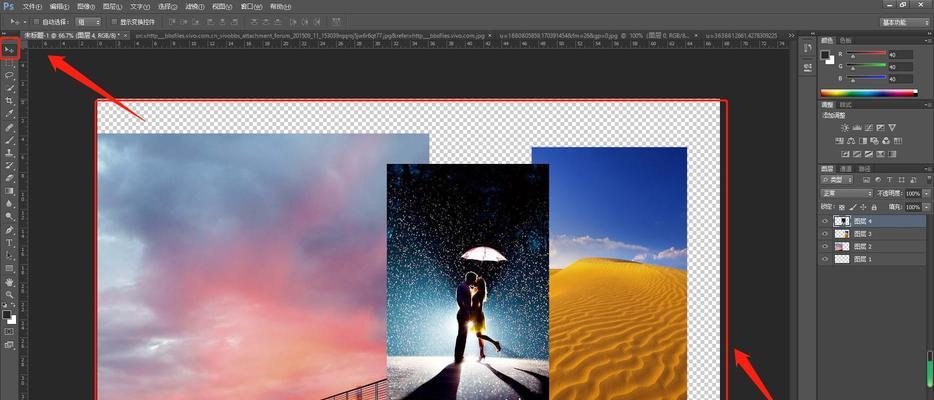This screenshot has height=400, width=934.
Task: Add a Brightness/Contrast adjustment
Action: tap(845, 128)
